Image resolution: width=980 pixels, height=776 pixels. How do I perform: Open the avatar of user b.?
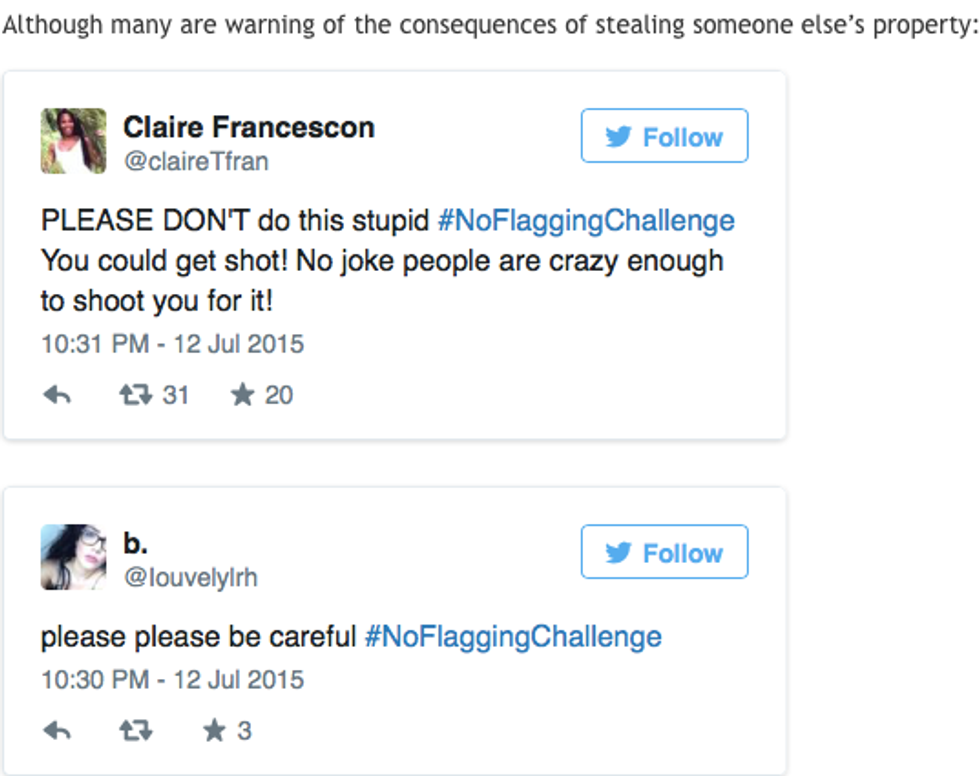pyautogui.click(x=73, y=557)
